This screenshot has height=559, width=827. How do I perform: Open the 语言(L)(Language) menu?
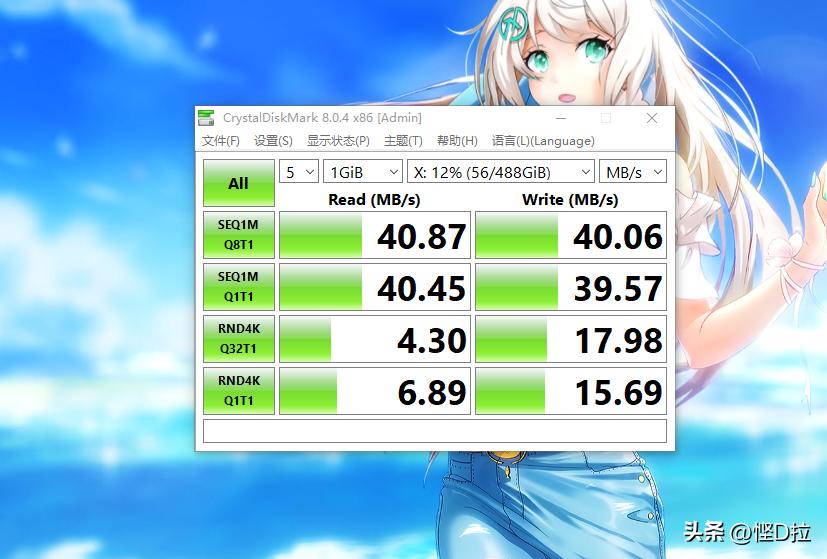543,141
